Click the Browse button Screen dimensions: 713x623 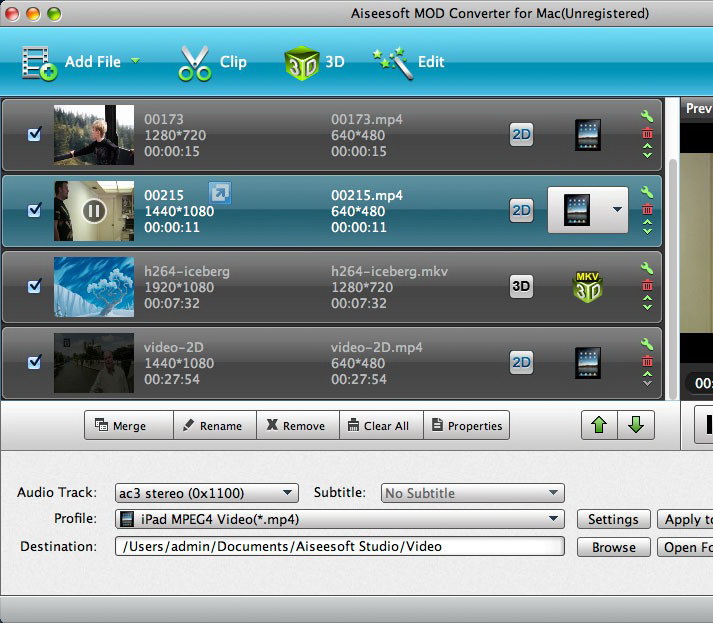tap(613, 547)
